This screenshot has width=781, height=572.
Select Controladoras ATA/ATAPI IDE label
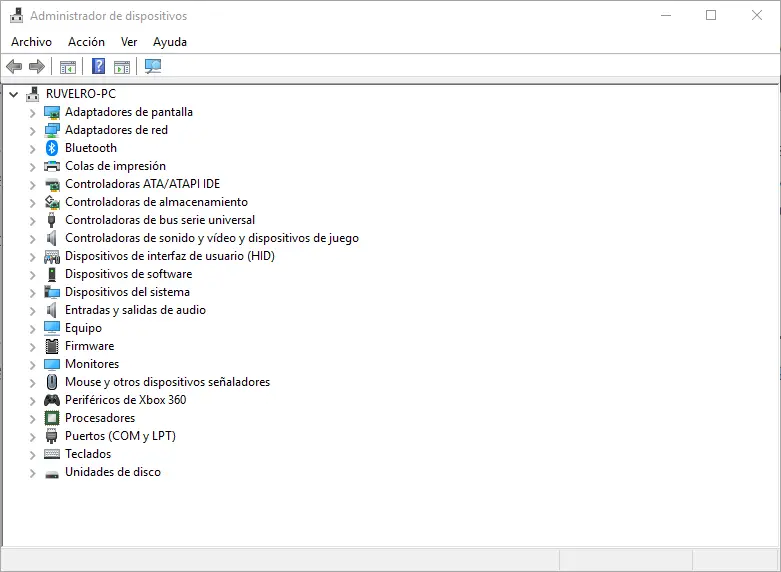click(x=142, y=184)
